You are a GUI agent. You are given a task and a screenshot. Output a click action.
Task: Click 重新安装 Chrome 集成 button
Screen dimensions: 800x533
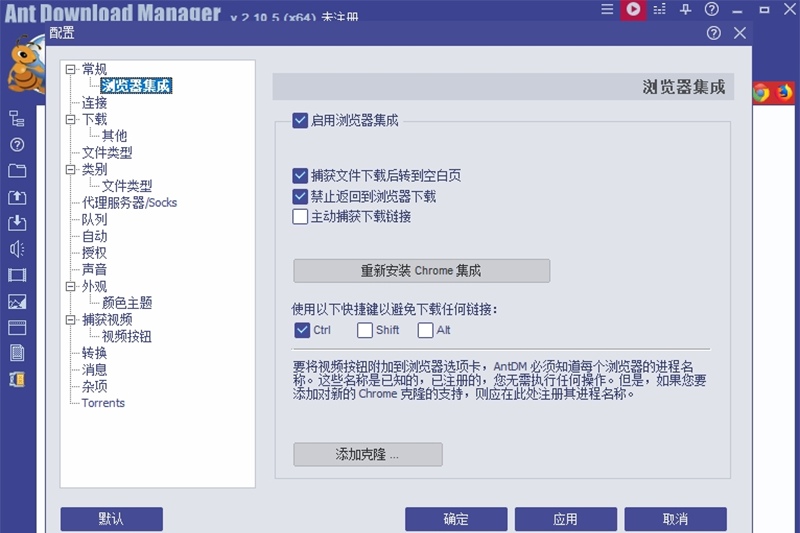421,271
